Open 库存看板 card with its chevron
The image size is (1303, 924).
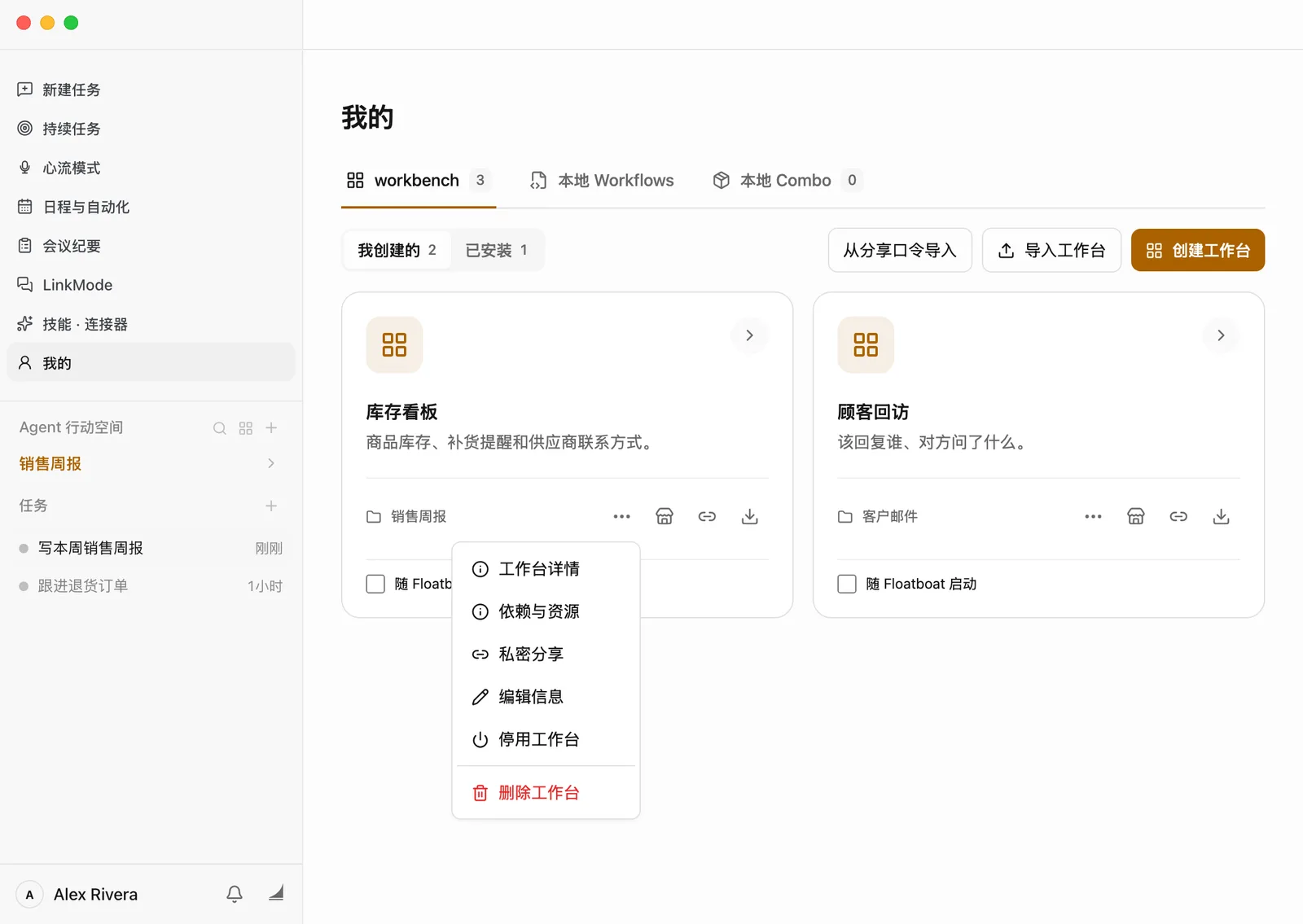click(x=749, y=335)
